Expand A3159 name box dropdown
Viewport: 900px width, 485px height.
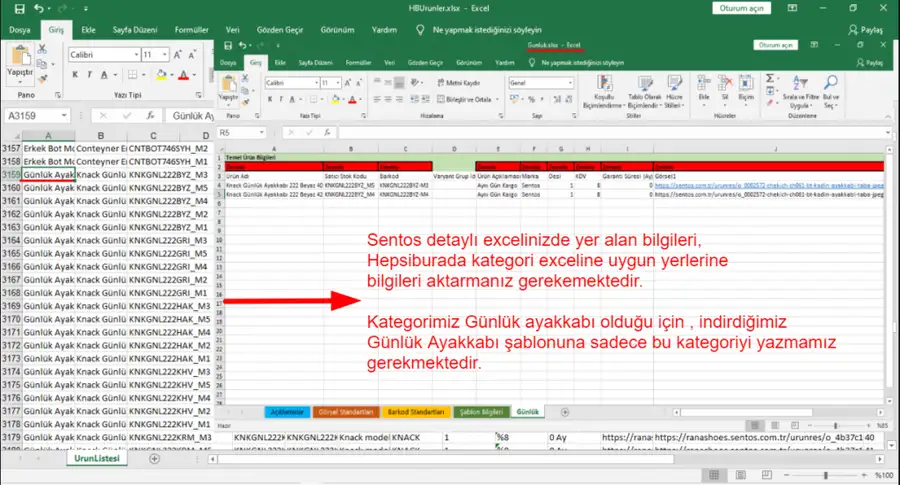(64, 115)
